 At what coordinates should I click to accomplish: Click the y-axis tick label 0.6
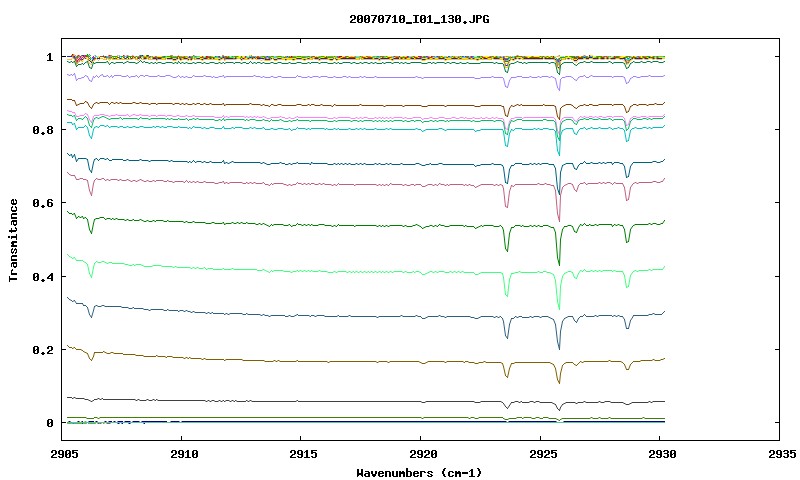tap(43, 203)
